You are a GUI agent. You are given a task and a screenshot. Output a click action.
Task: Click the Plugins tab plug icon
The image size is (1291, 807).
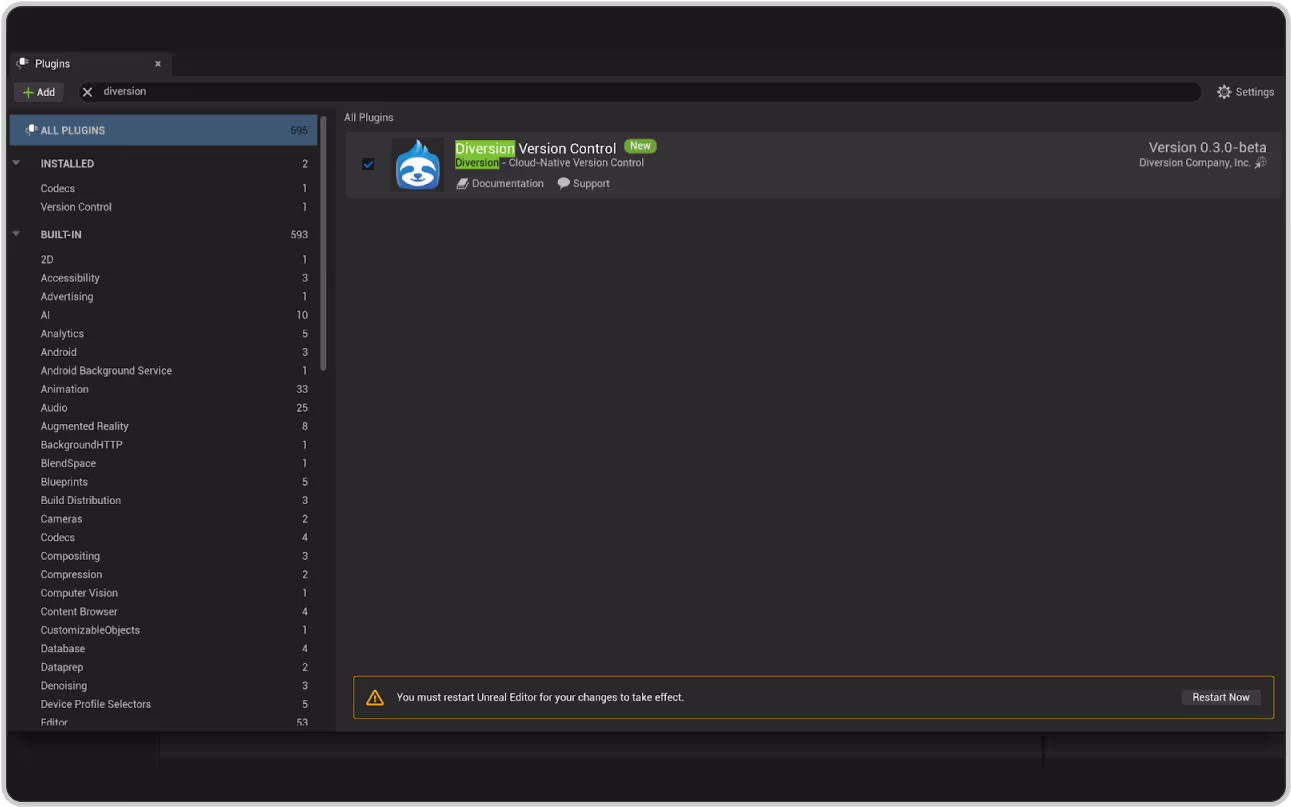tap(23, 63)
